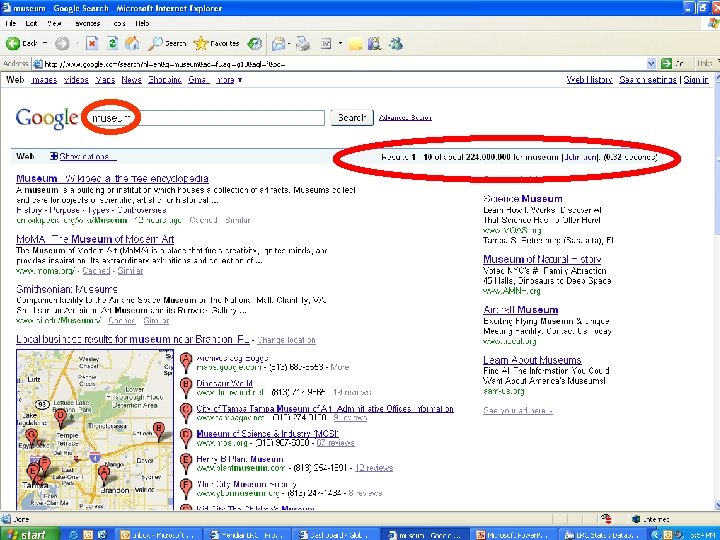Expand the address bar dropdown arrow
720x540 pixels.
pyautogui.click(x=651, y=63)
